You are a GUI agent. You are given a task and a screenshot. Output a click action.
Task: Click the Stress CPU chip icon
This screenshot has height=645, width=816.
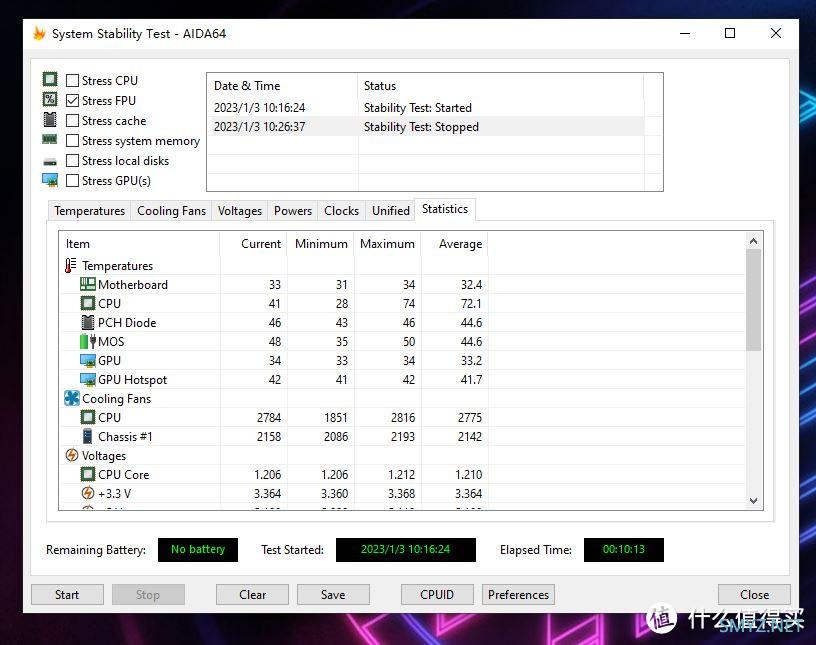[x=50, y=79]
